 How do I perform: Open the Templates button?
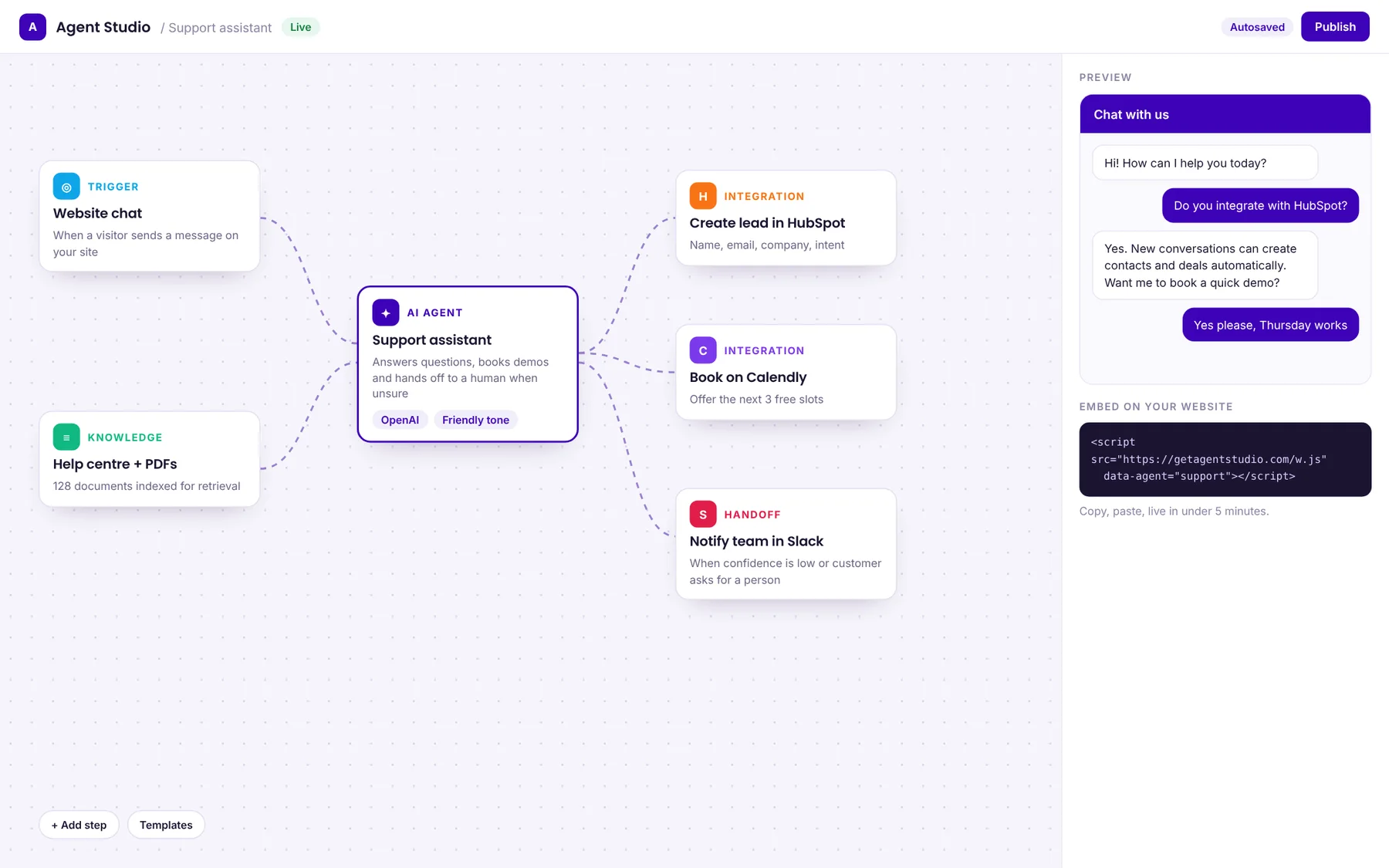pyautogui.click(x=166, y=825)
